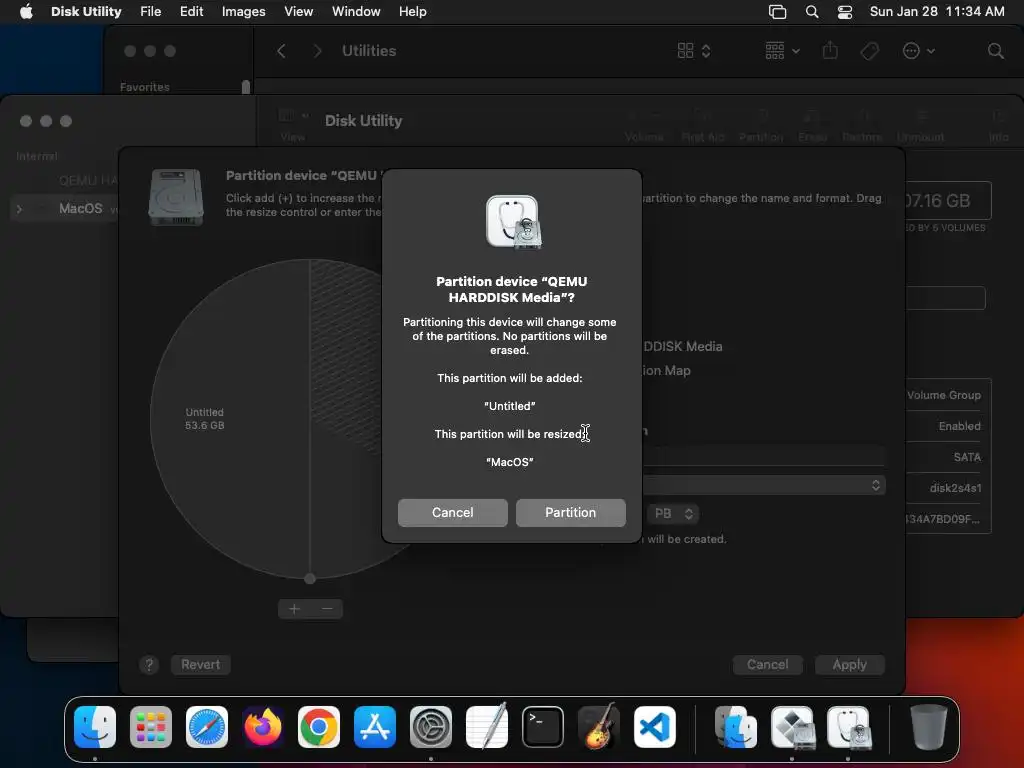Click Revert in partition sheet
1024x768 pixels.
(x=200, y=665)
